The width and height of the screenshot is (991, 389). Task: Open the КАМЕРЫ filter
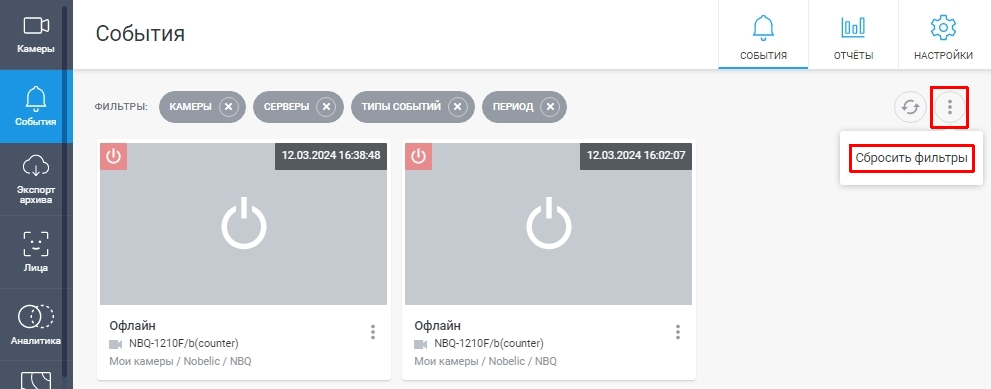(190, 107)
